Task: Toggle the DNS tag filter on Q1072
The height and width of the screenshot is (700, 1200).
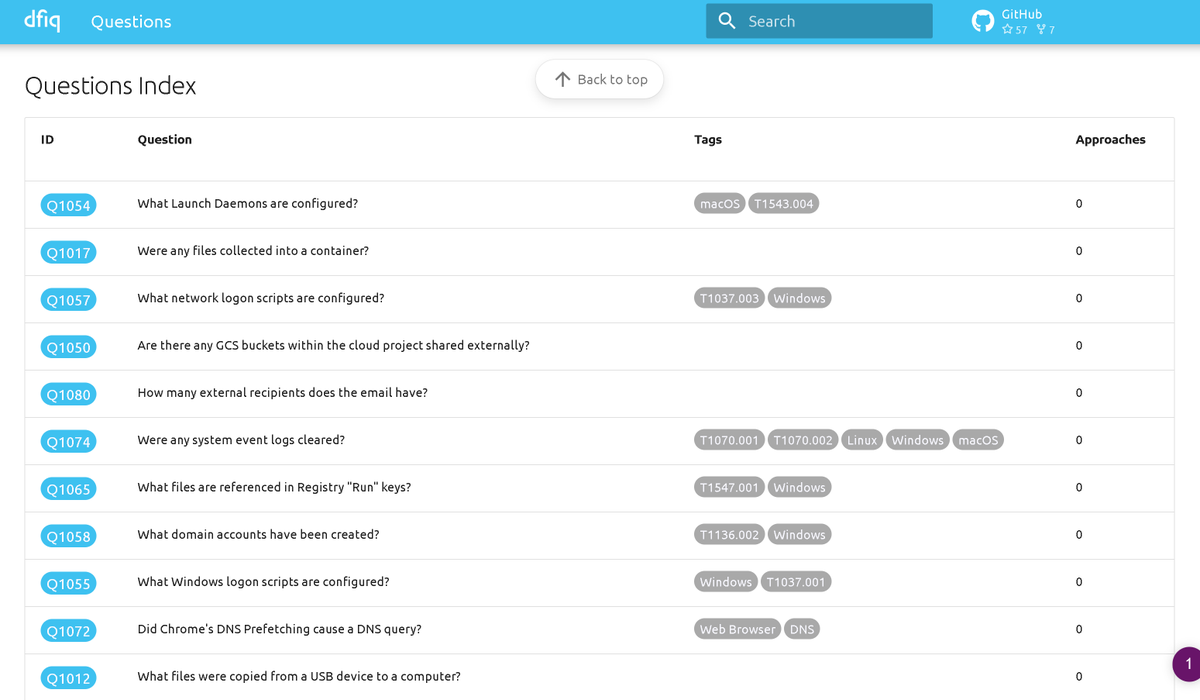Action: tap(802, 628)
